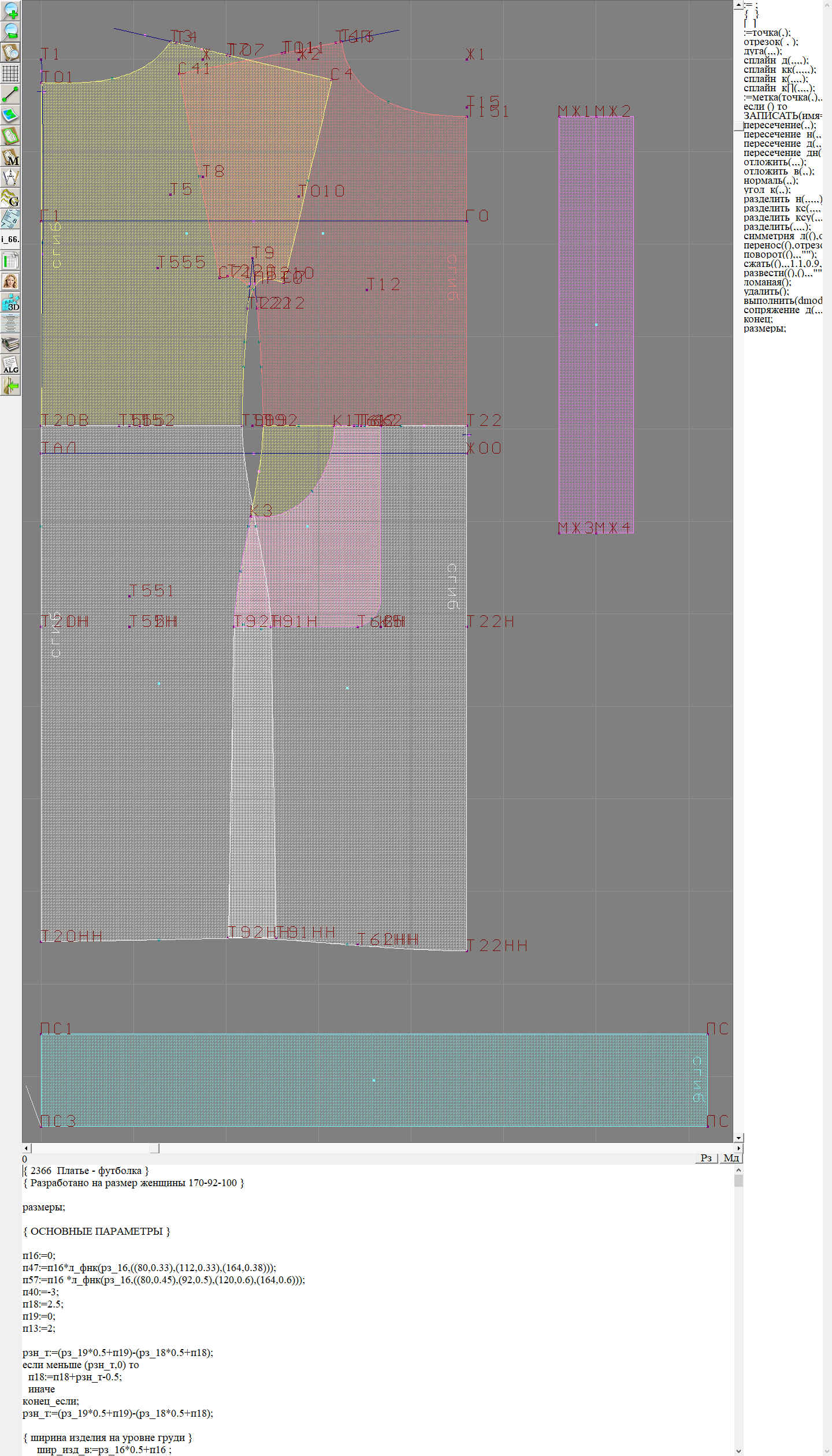Click the drafting compass icon
832x1456 pixels.
(x=10, y=177)
